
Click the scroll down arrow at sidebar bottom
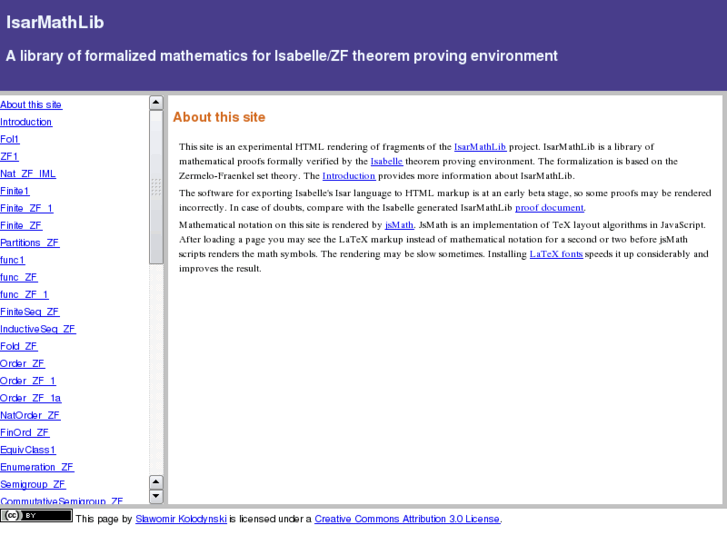[x=156, y=496]
